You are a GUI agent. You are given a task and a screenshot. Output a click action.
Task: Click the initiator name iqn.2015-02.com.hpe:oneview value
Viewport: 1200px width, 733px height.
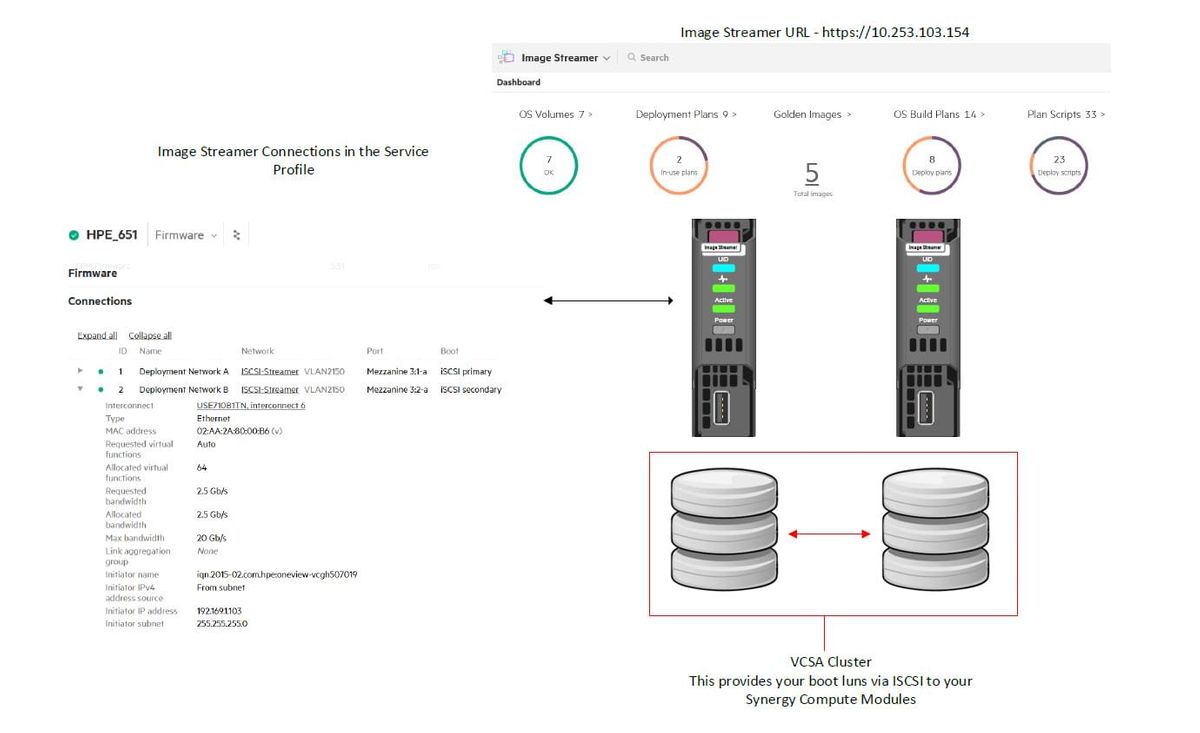[x=277, y=575]
